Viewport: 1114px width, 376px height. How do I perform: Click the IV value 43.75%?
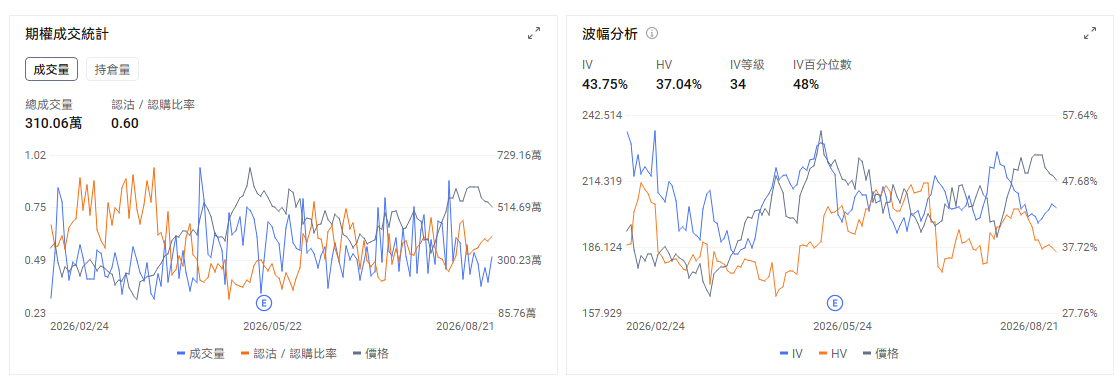pyautogui.click(x=605, y=85)
